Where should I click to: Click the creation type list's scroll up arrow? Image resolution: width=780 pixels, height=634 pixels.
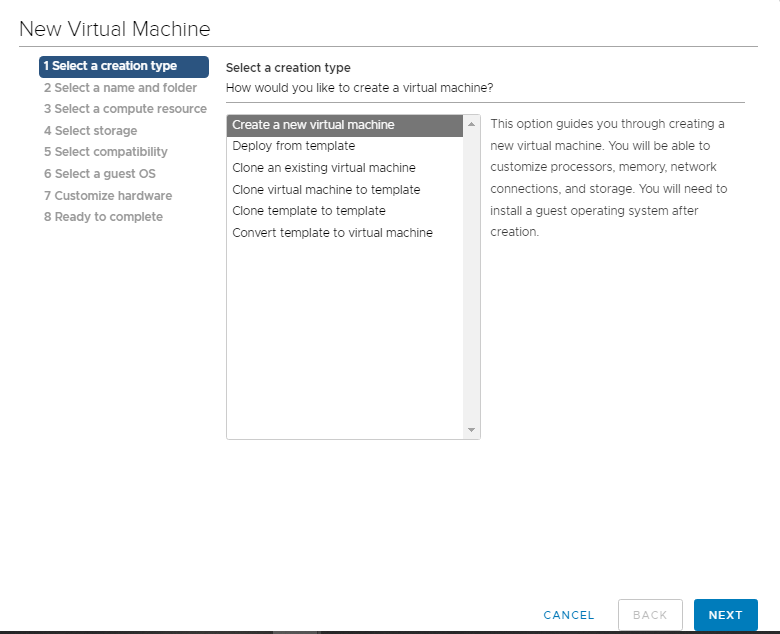point(472,124)
